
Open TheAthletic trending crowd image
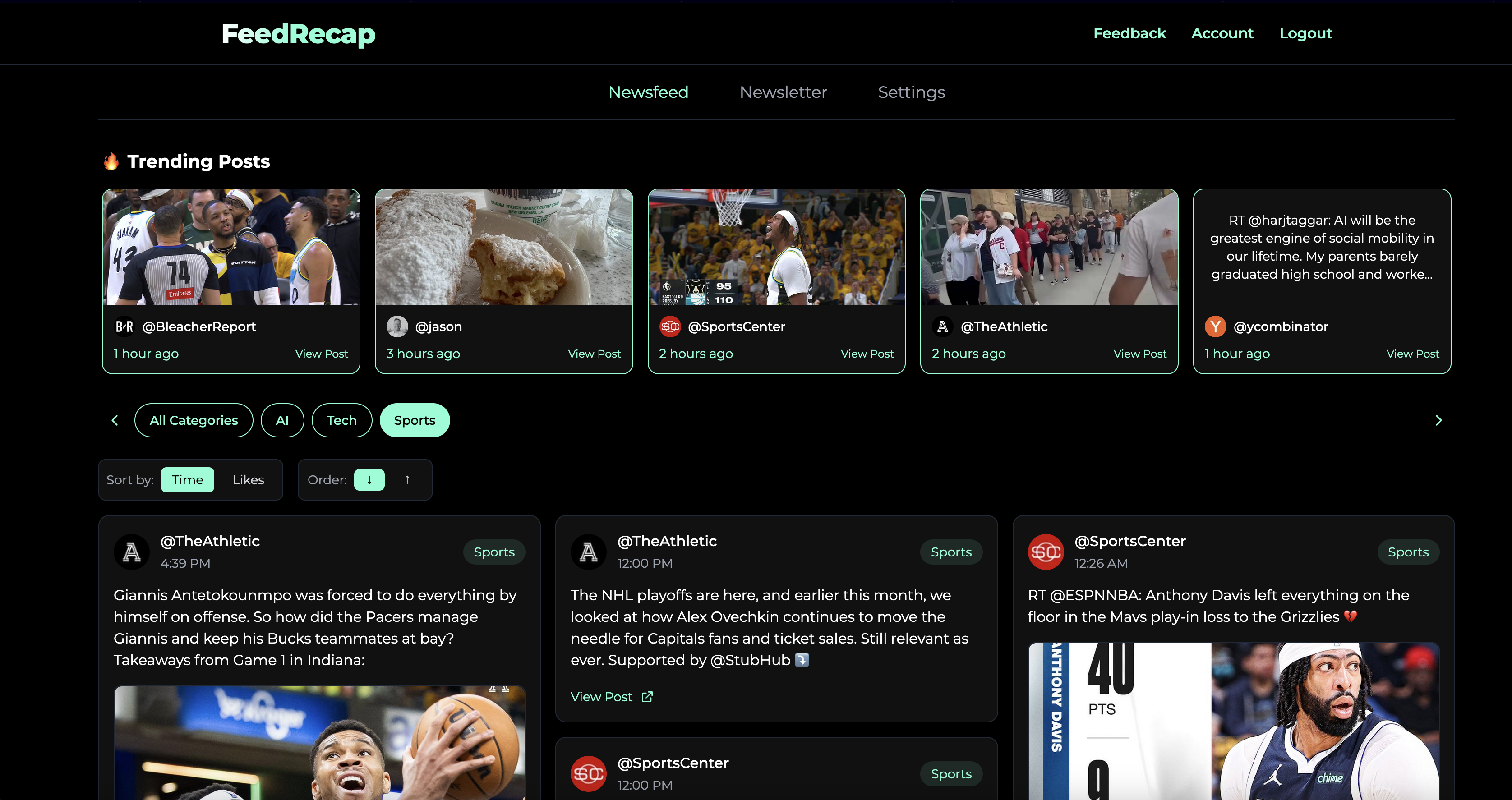[1049, 247]
